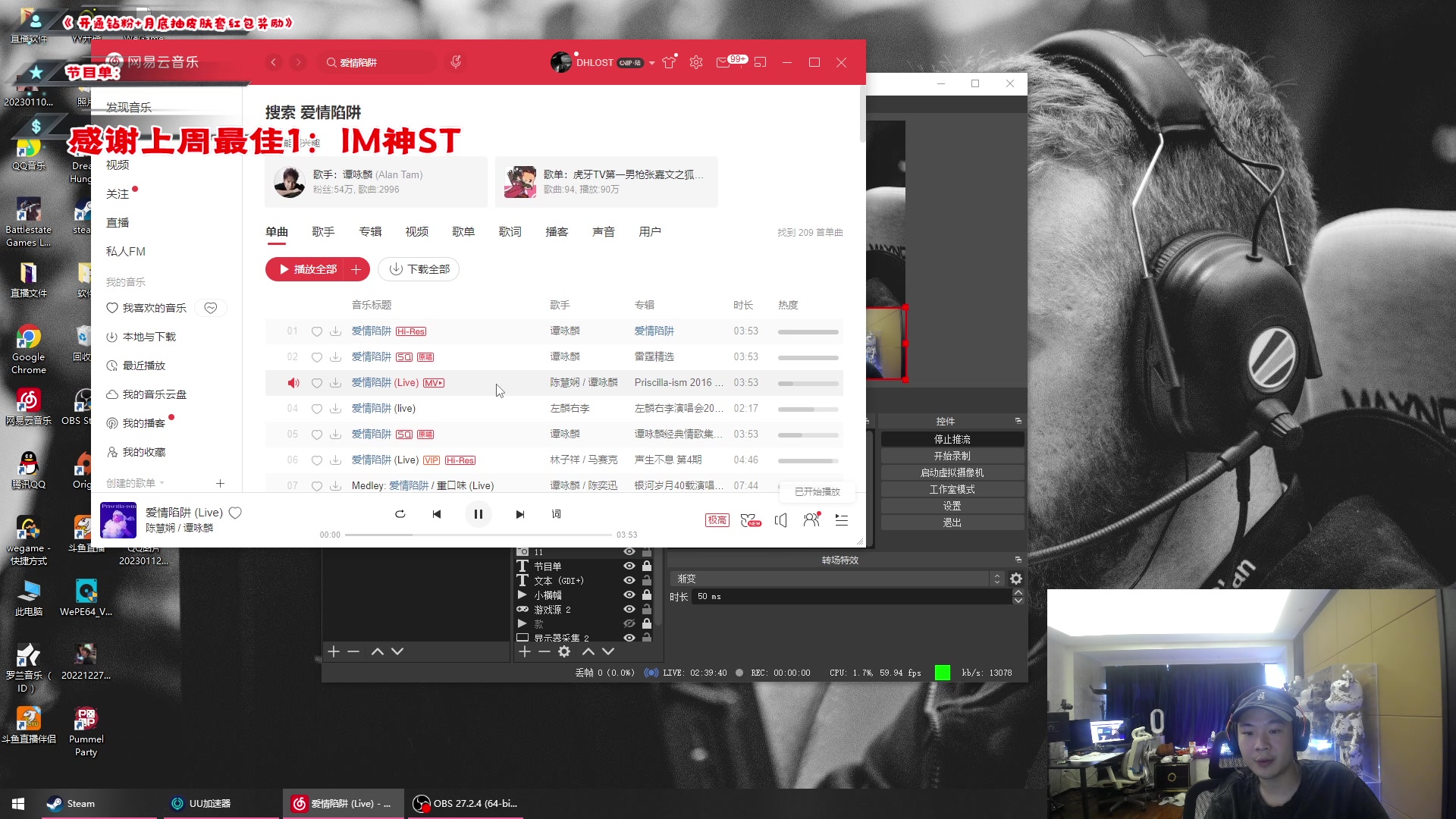This screenshot has height=819, width=1456.
Task: Open NetEase Music settings gear
Action: tap(696, 62)
